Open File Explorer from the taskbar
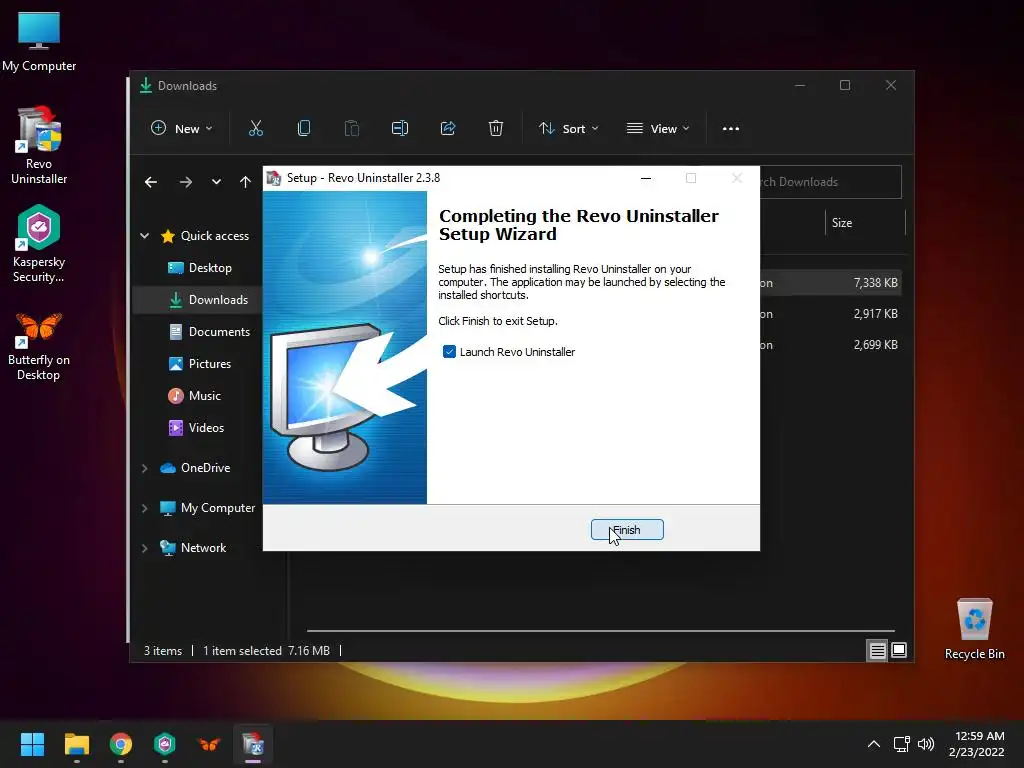Screen dimensions: 1024x768 pyautogui.click(x=76, y=744)
